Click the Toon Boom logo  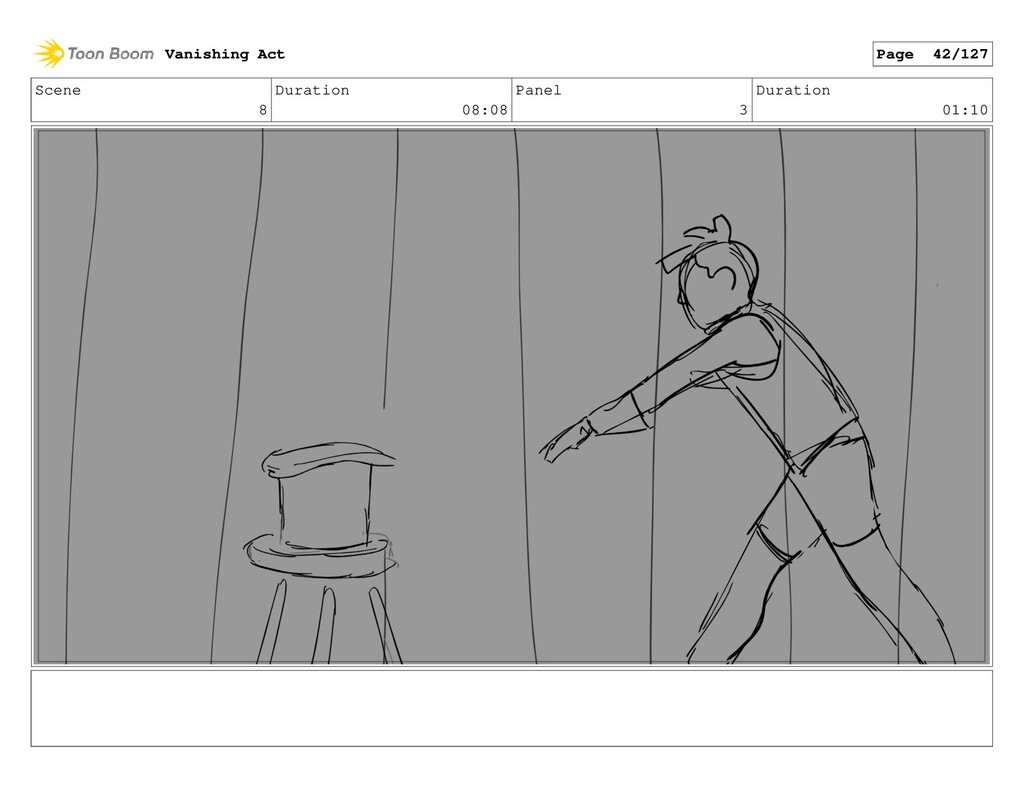[x=94, y=54]
